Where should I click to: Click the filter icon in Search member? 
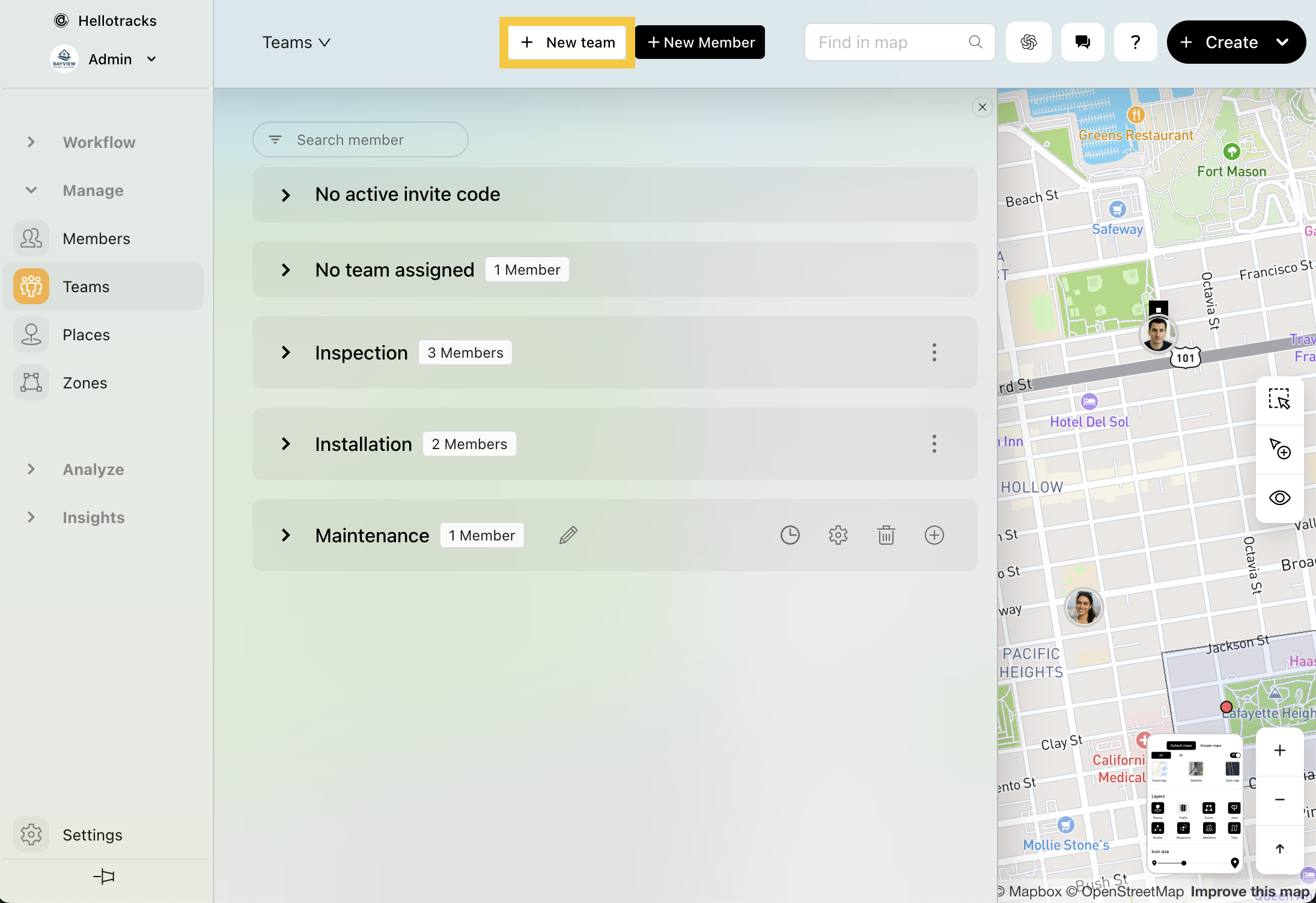275,139
